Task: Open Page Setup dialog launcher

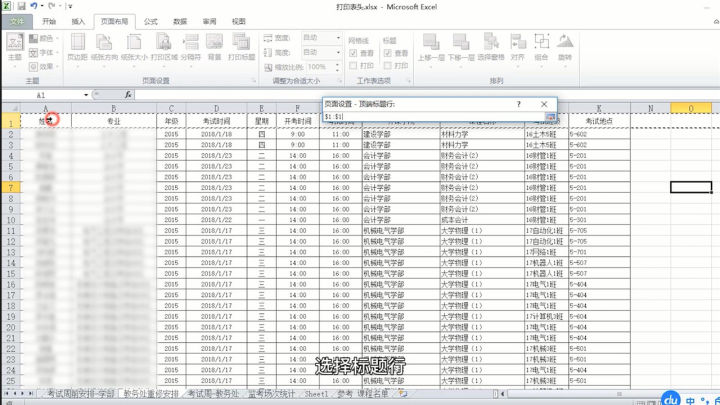Action: point(254,81)
